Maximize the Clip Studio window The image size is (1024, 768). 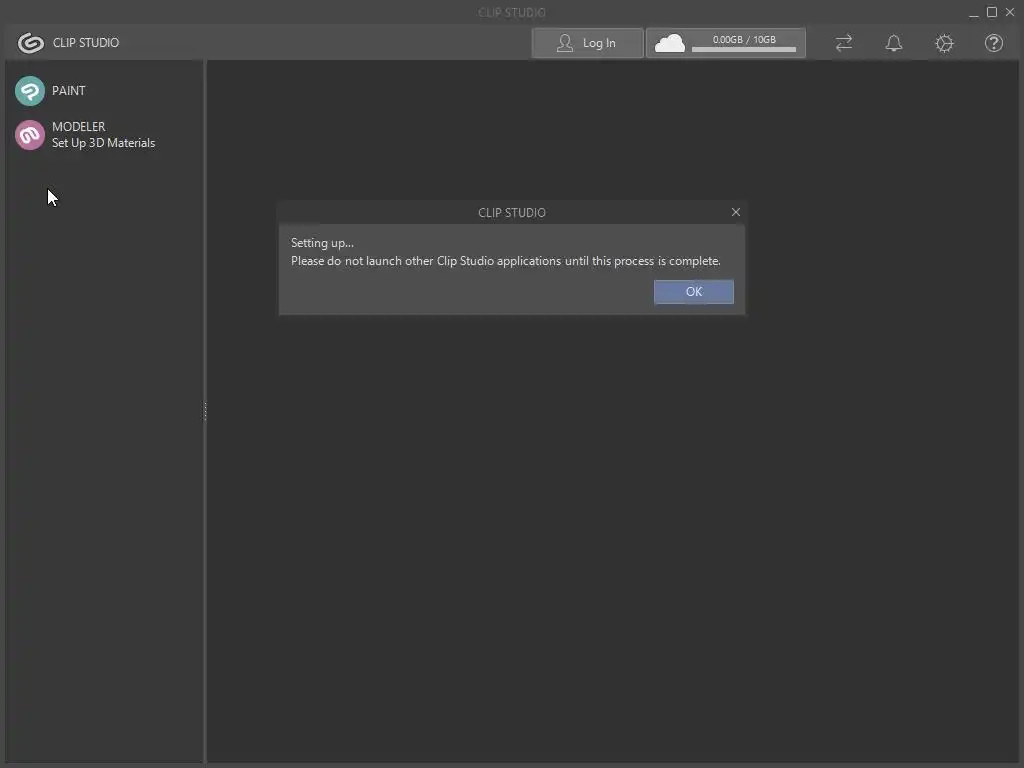click(991, 12)
